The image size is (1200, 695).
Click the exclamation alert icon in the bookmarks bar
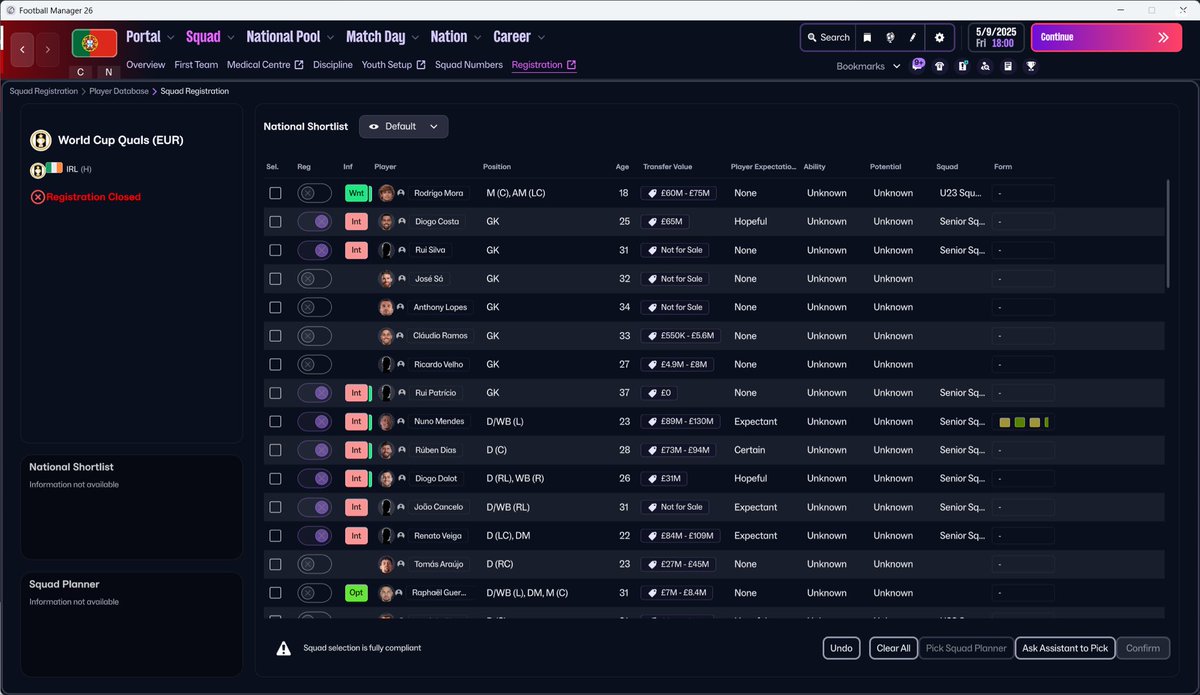tap(962, 66)
